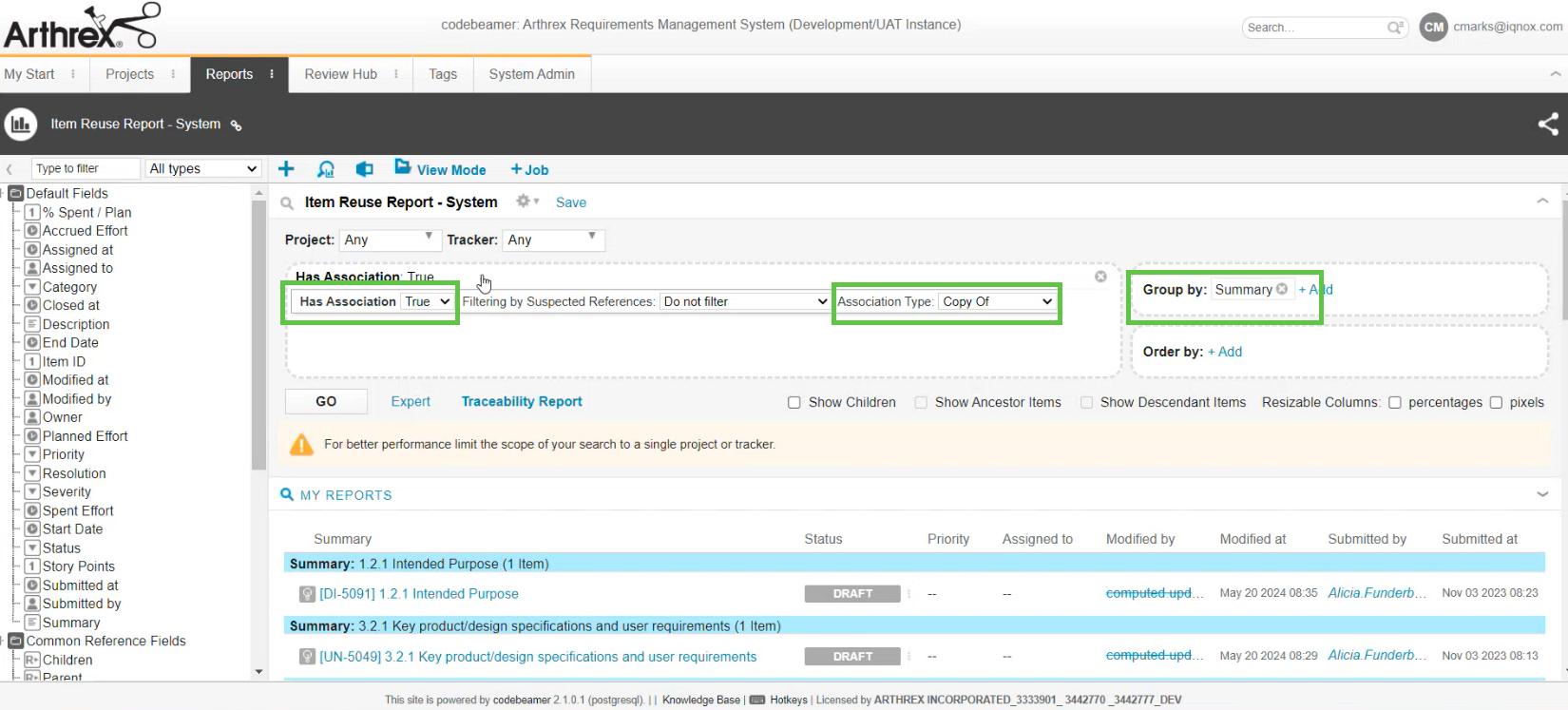Image resolution: width=1568 pixels, height=710 pixels.
Task: Click the magnifier icon next to the search box
Action: pos(1394,28)
